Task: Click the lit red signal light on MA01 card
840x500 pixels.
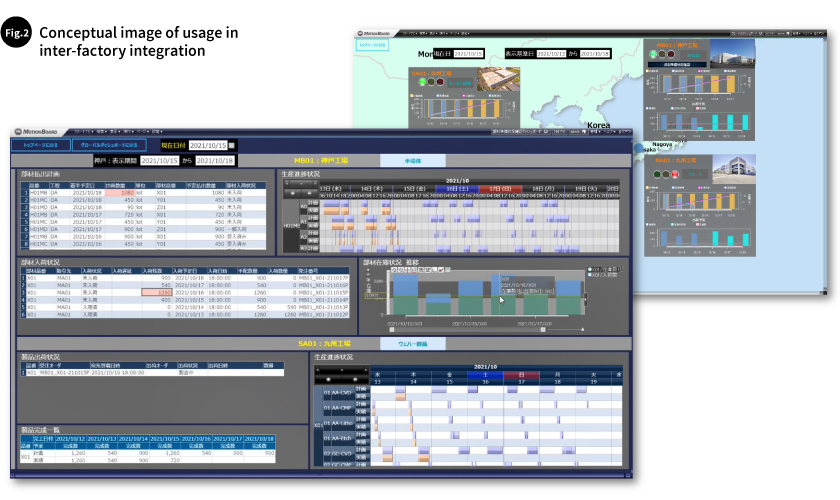Action: pos(674,174)
